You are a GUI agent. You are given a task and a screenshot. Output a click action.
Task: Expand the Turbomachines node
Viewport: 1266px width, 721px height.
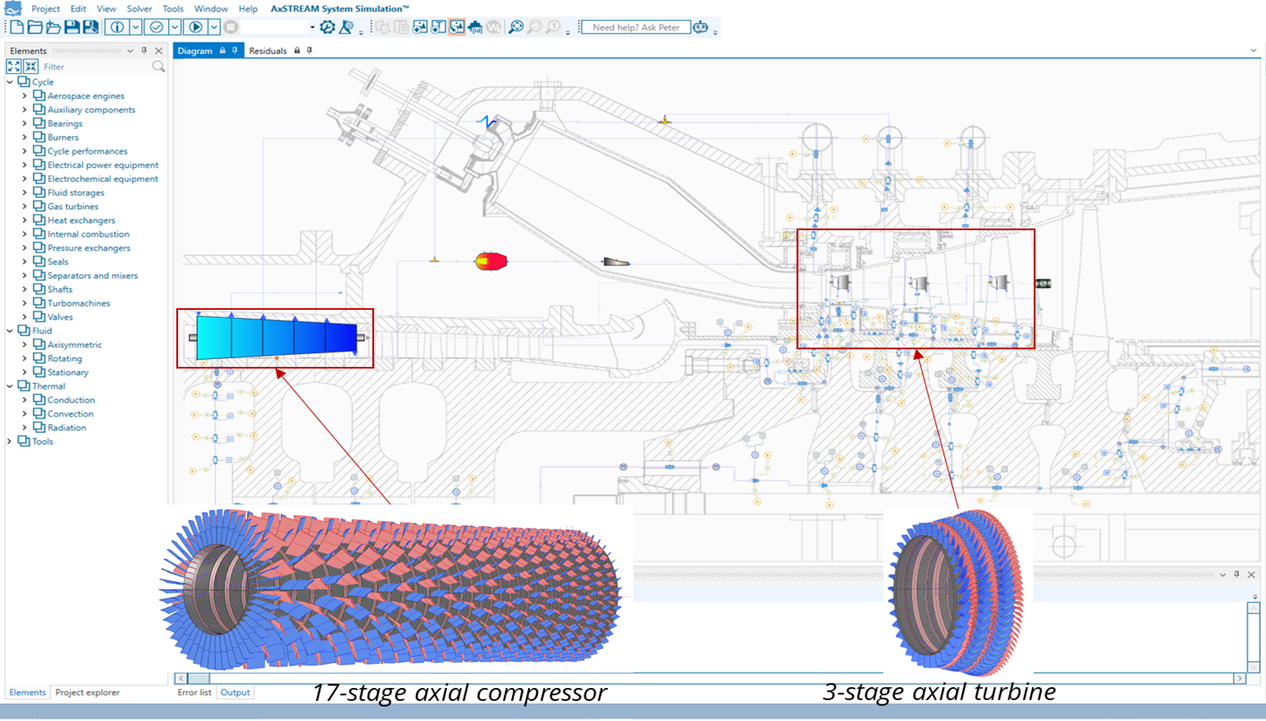point(25,303)
